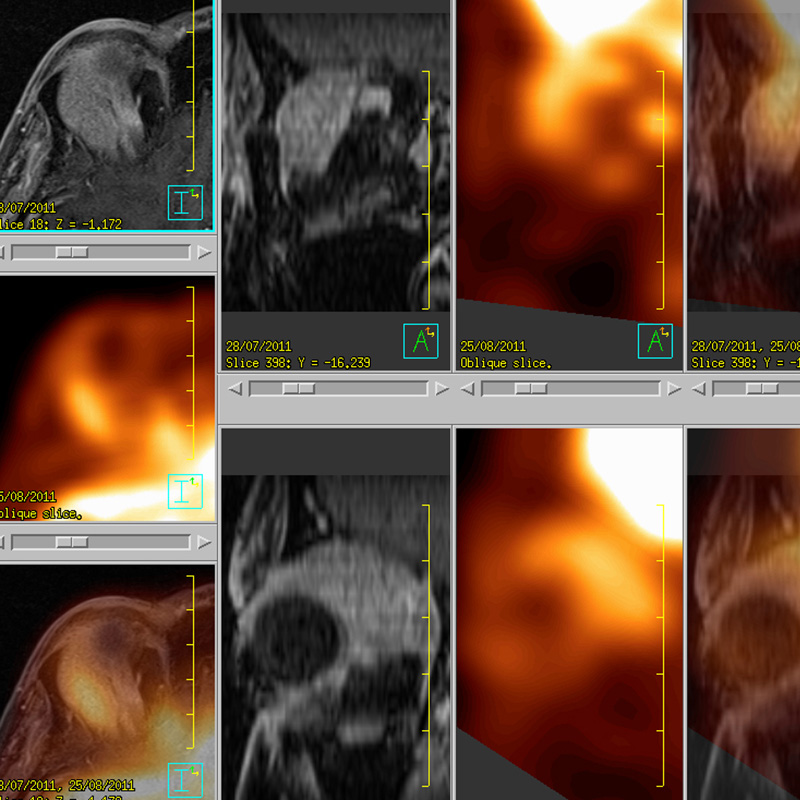Step slice forward under the top-left MRI view
The width and height of the screenshot is (800, 800).
(x=204, y=253)
